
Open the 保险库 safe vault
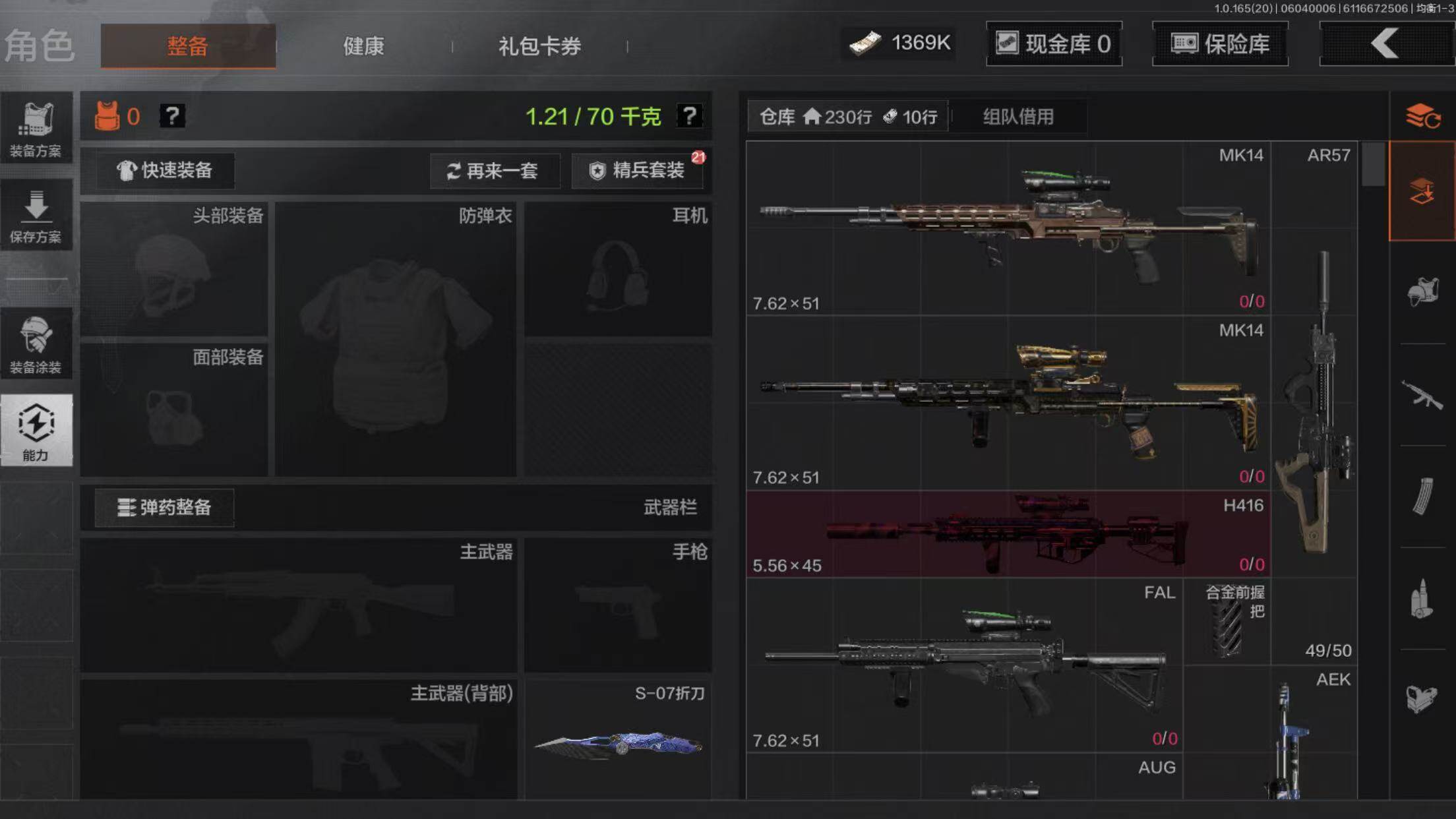click(x=1220, y=44)
